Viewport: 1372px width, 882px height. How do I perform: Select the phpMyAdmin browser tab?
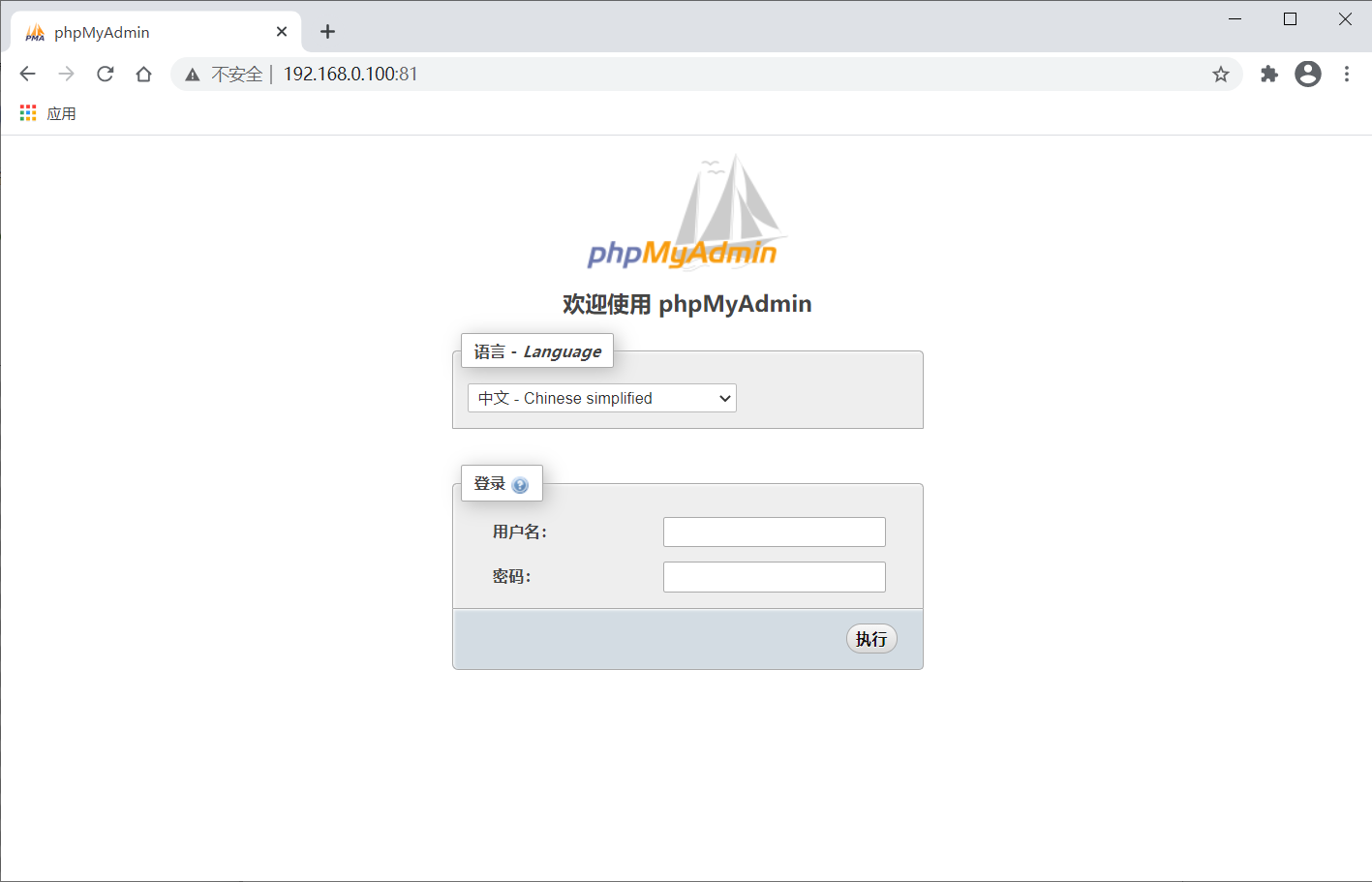pyautogui.click(x=156, y=32)
